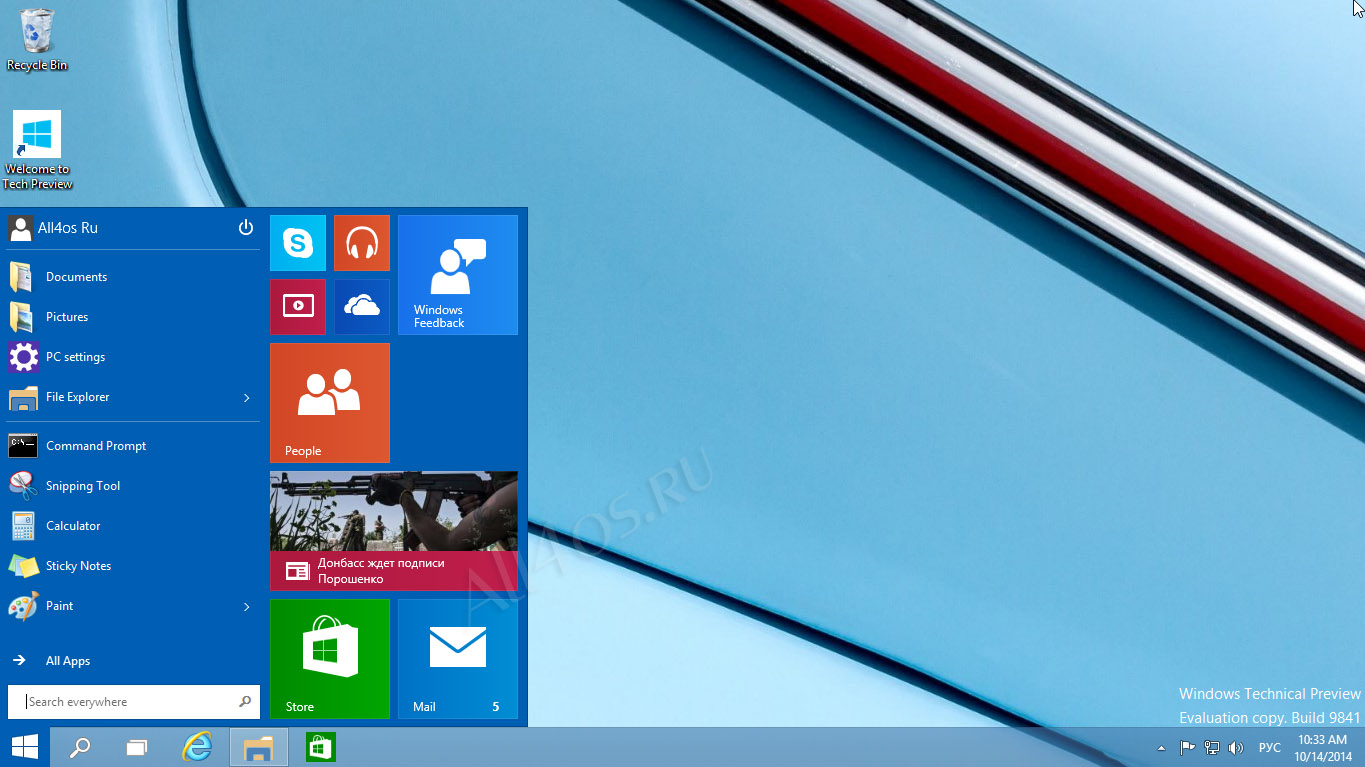
Task: Launch Snipping Tool
Action: click(133, 486)
